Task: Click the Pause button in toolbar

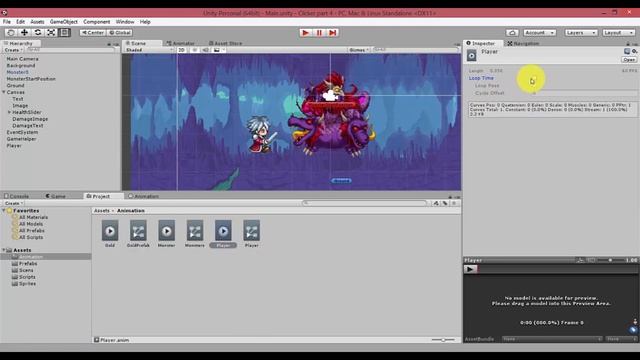Action: (319, 33)
